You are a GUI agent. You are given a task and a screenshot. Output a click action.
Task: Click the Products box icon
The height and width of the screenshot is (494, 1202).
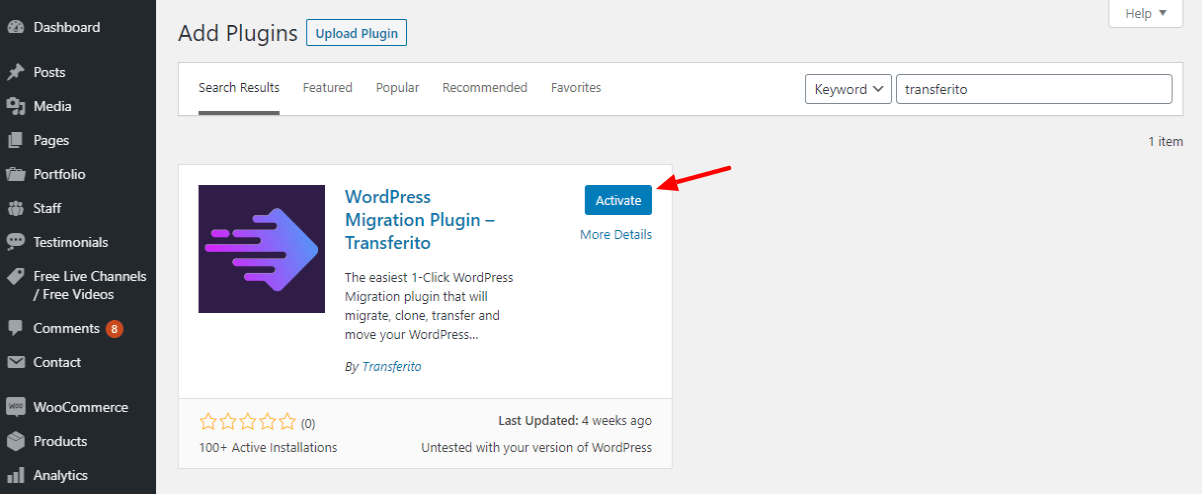click(x=16, y=441)
